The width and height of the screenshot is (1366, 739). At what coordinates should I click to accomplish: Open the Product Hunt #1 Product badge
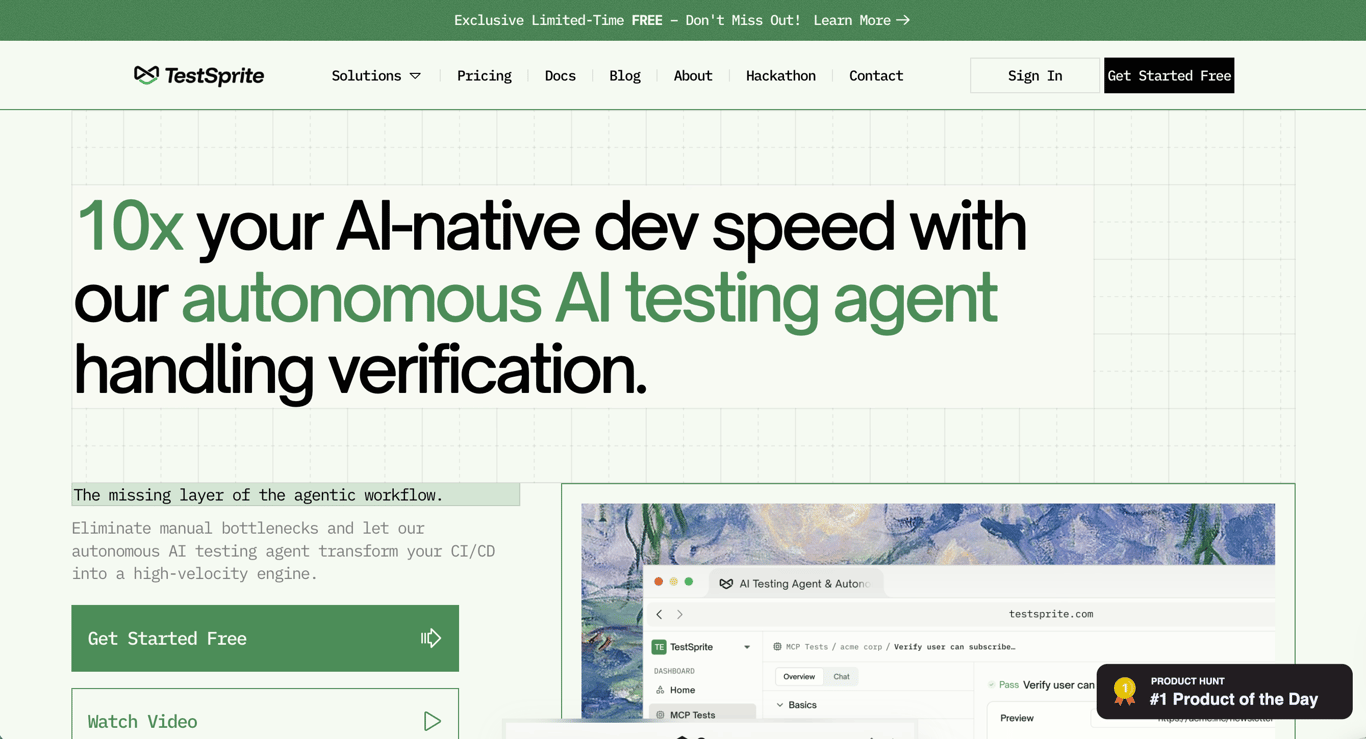[1225, 691]
